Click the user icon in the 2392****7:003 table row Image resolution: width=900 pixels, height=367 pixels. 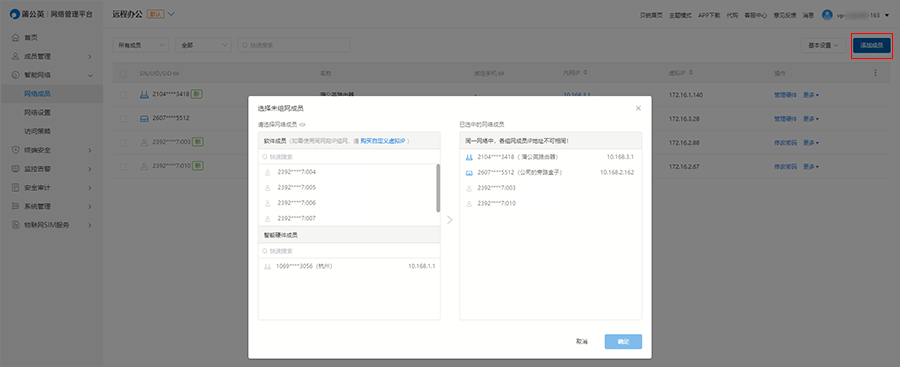pos(144,142)
